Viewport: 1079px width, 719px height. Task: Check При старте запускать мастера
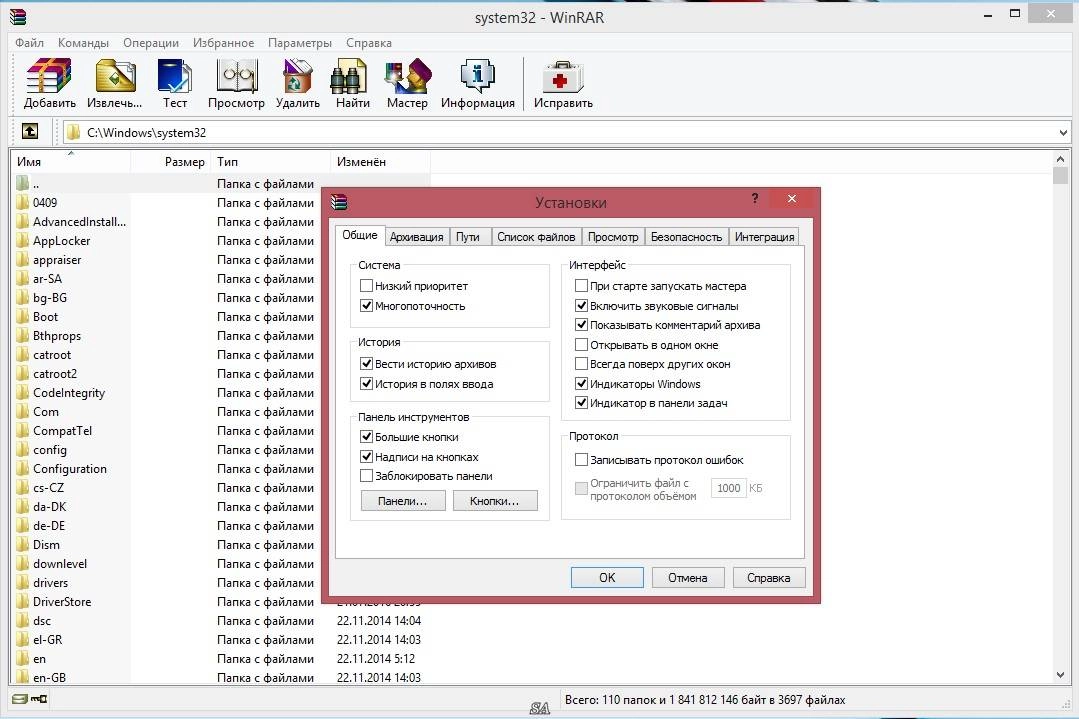click(581, 286)
